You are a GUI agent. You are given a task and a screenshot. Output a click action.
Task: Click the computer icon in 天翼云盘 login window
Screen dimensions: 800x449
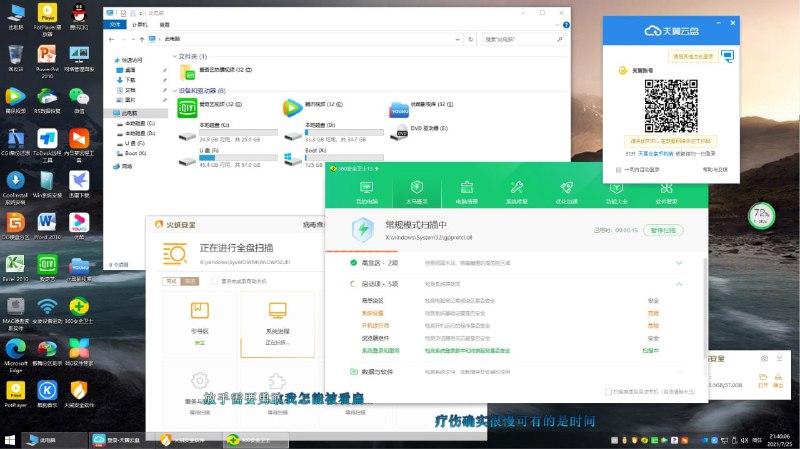[728, 56]
